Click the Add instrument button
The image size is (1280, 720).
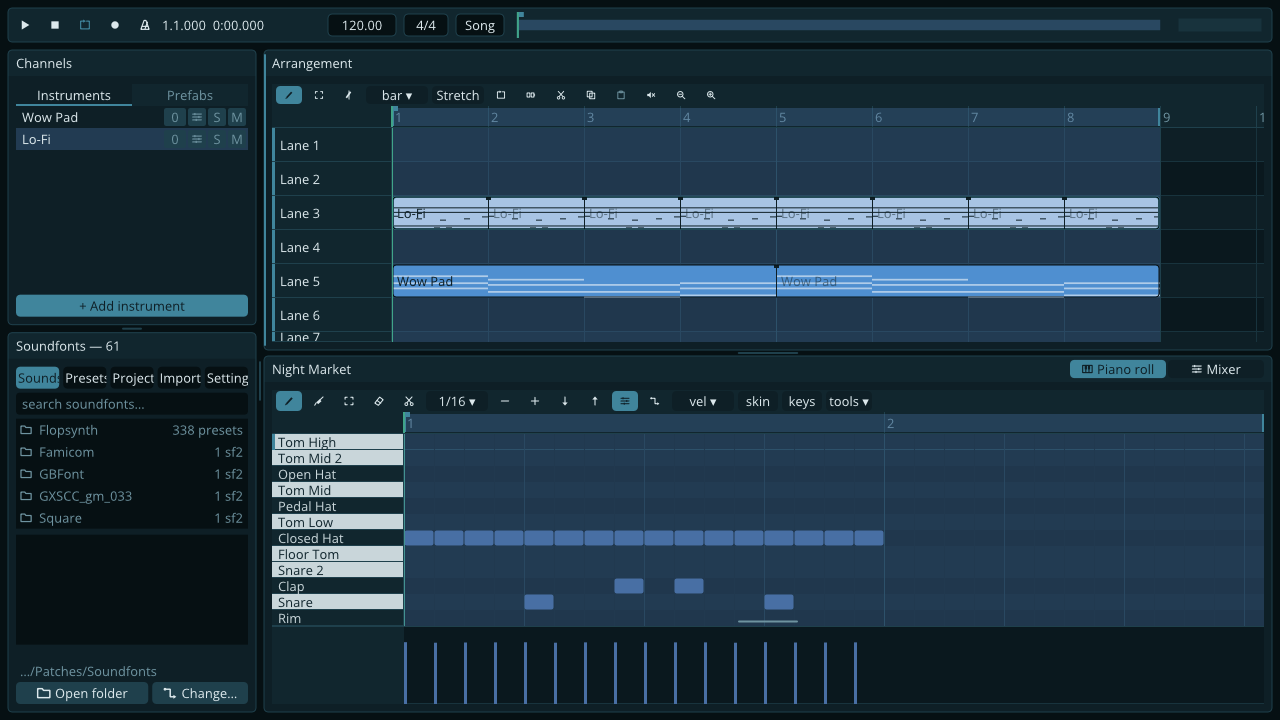pyautogui.click(x=132, y=306)
